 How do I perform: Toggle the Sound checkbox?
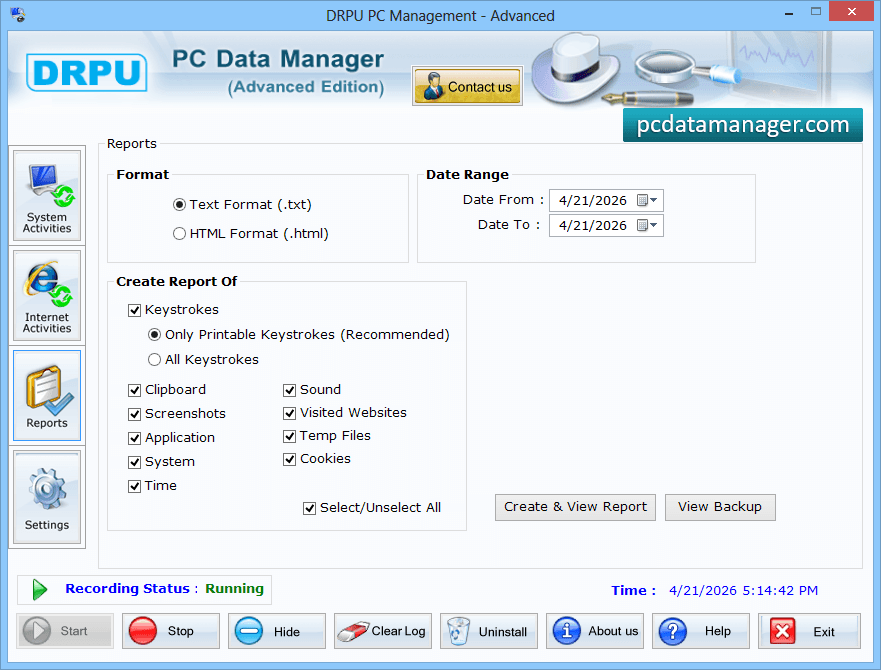coord(289,390)
